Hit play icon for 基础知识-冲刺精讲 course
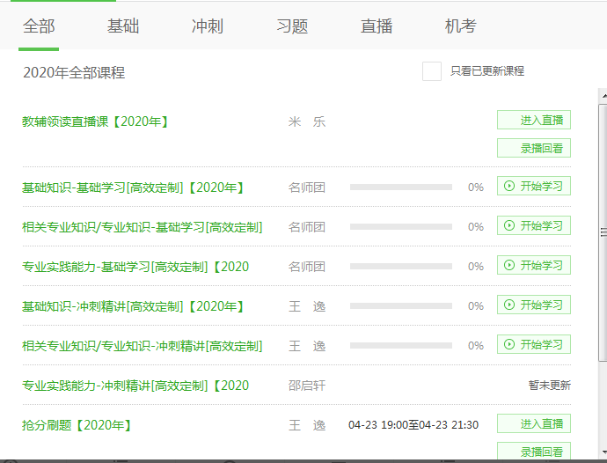 (509, 306)
